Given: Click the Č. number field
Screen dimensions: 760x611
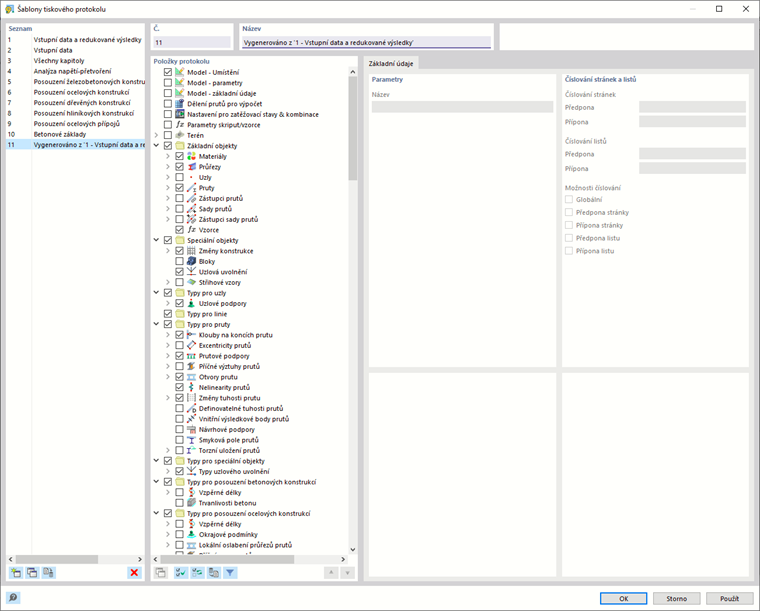Looking at the screenshot, I should pos(192,42).
